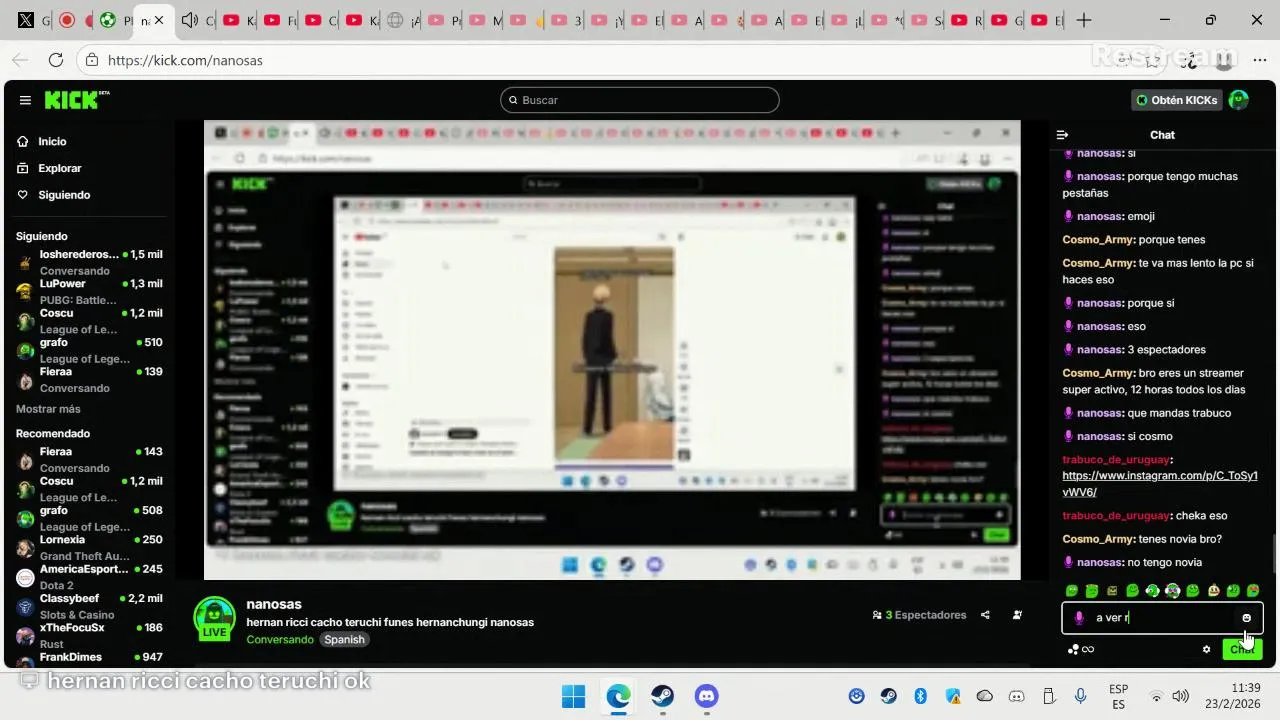
Task: Send message with green Chat button
Action: click(1242, 649)
